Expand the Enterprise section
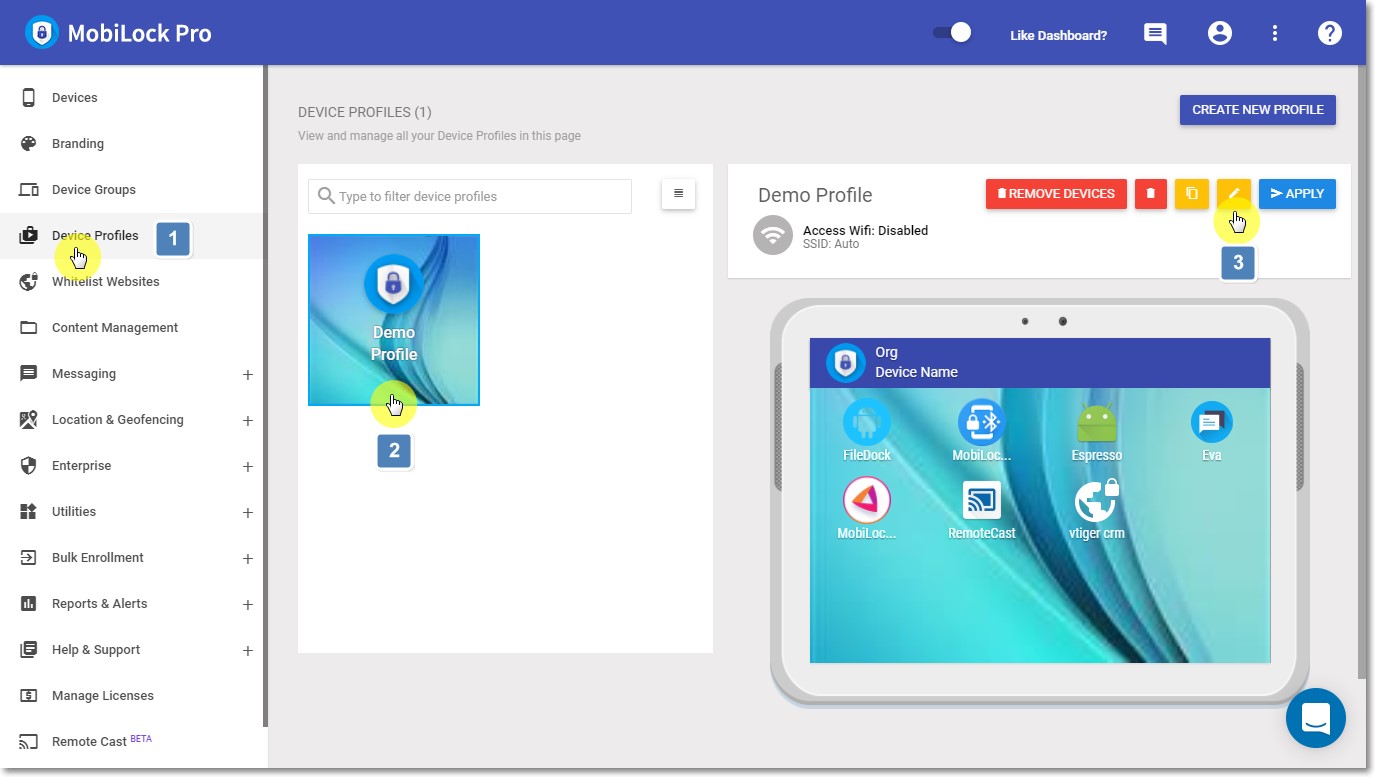 [x=248, y=467]
